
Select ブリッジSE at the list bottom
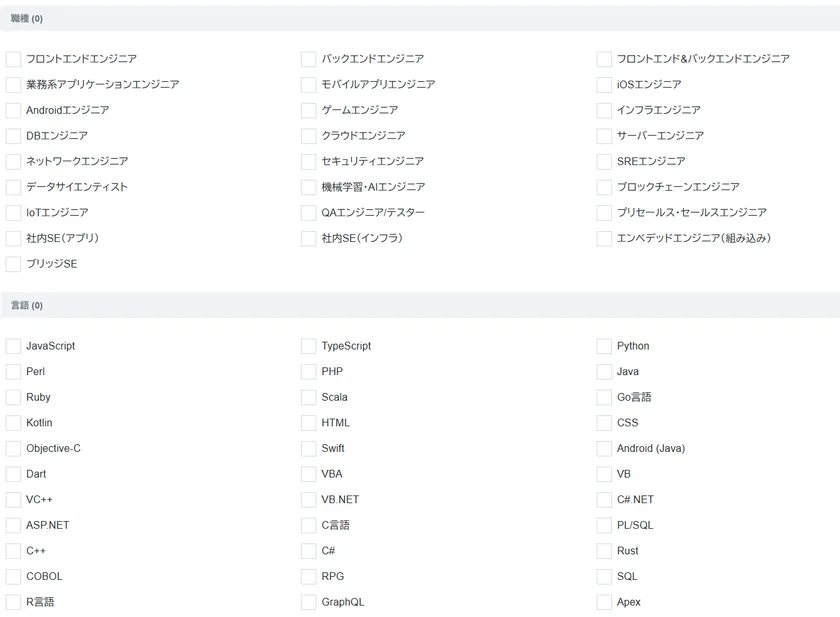click(13, 264)
